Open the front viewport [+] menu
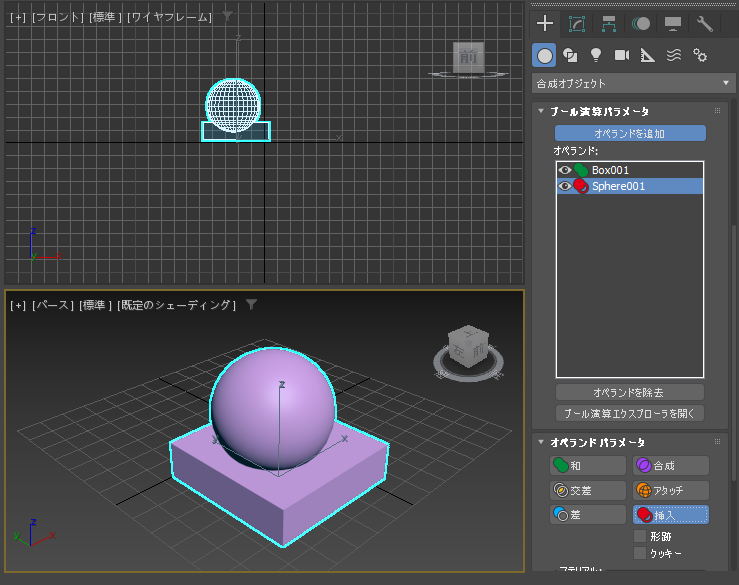Screen dimensions: 739x585 [18, 17]
